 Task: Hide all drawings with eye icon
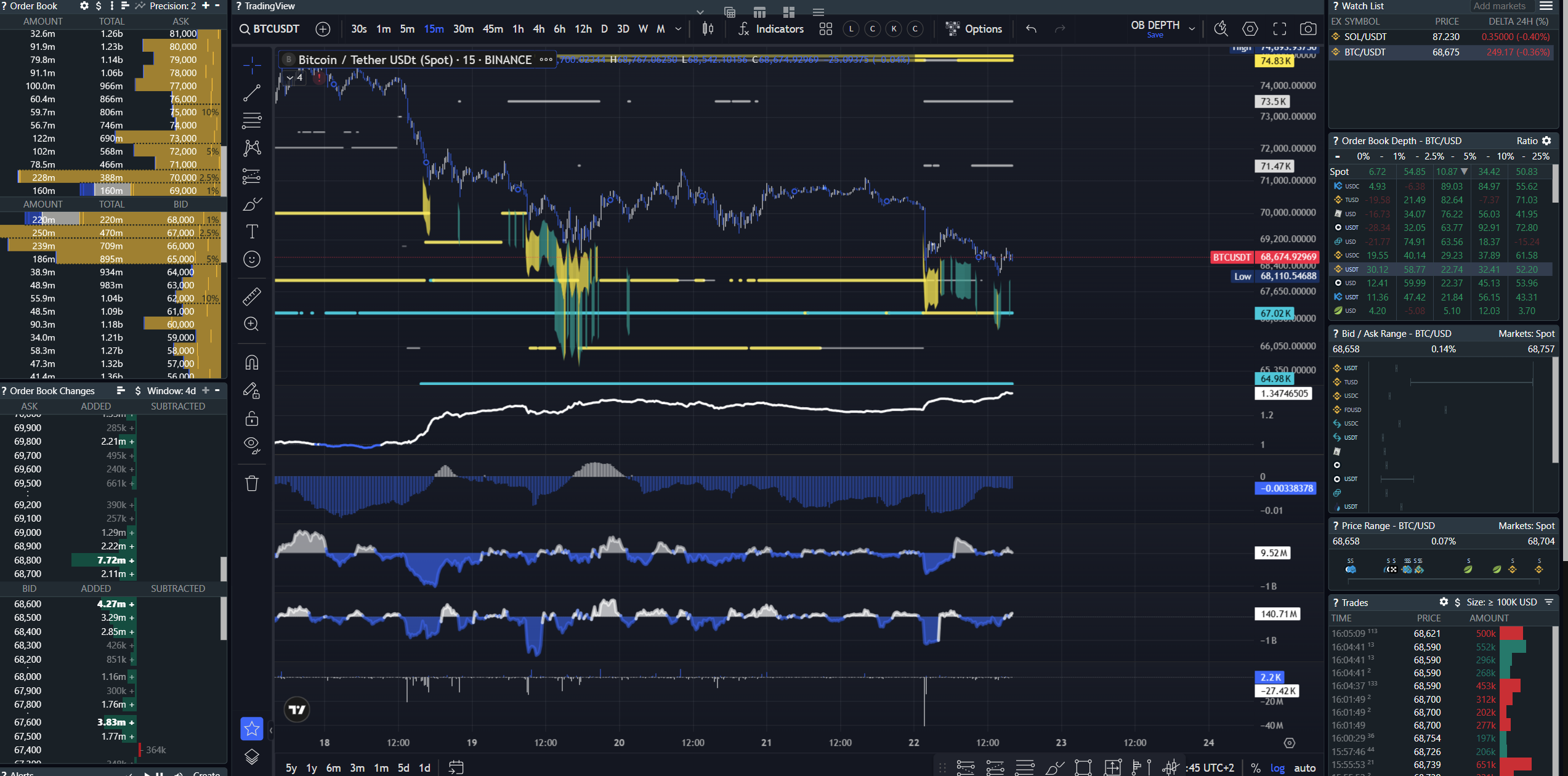252,445
